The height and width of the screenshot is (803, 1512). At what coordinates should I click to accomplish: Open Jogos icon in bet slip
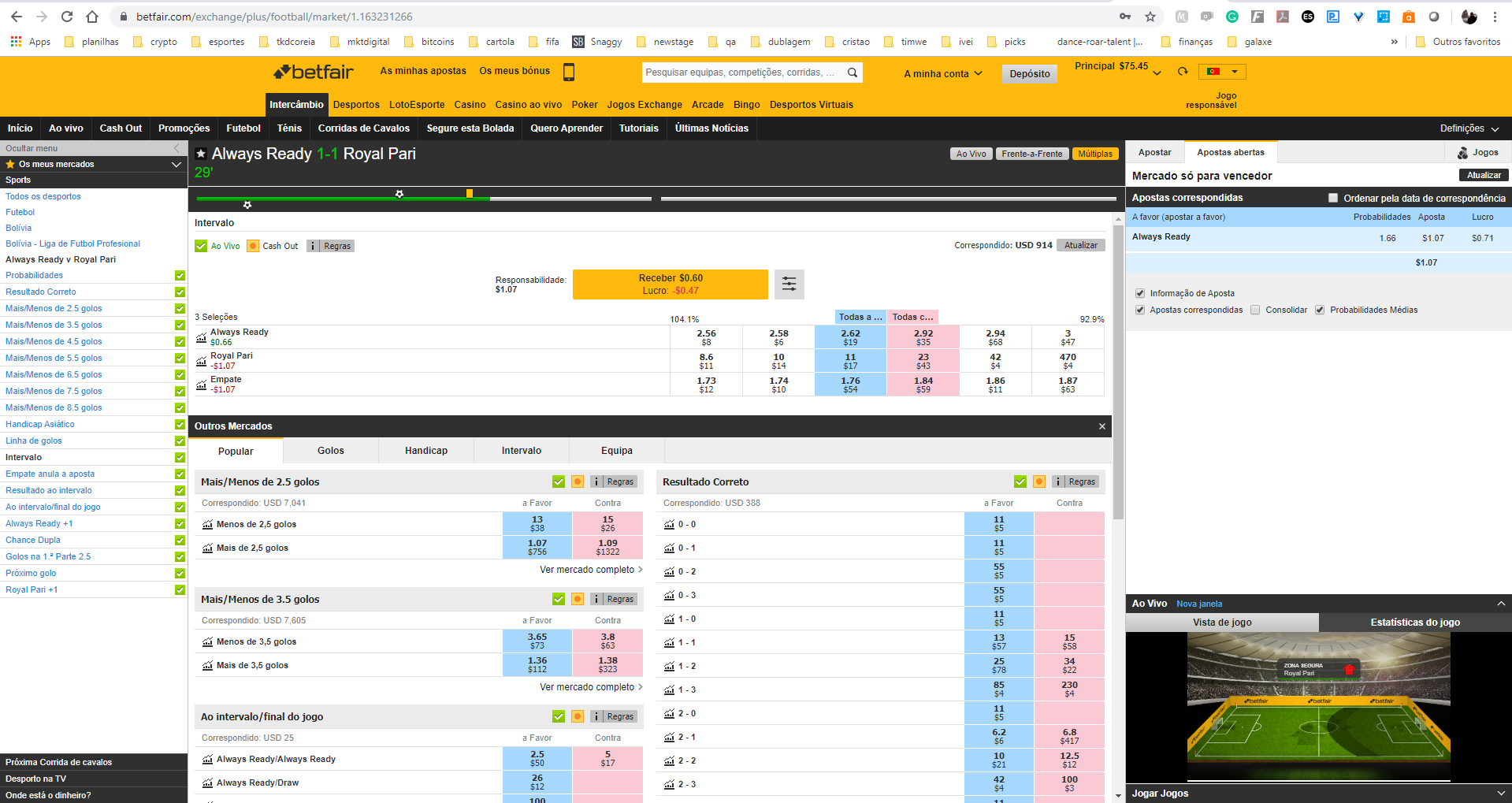[x=1462, y=152]
